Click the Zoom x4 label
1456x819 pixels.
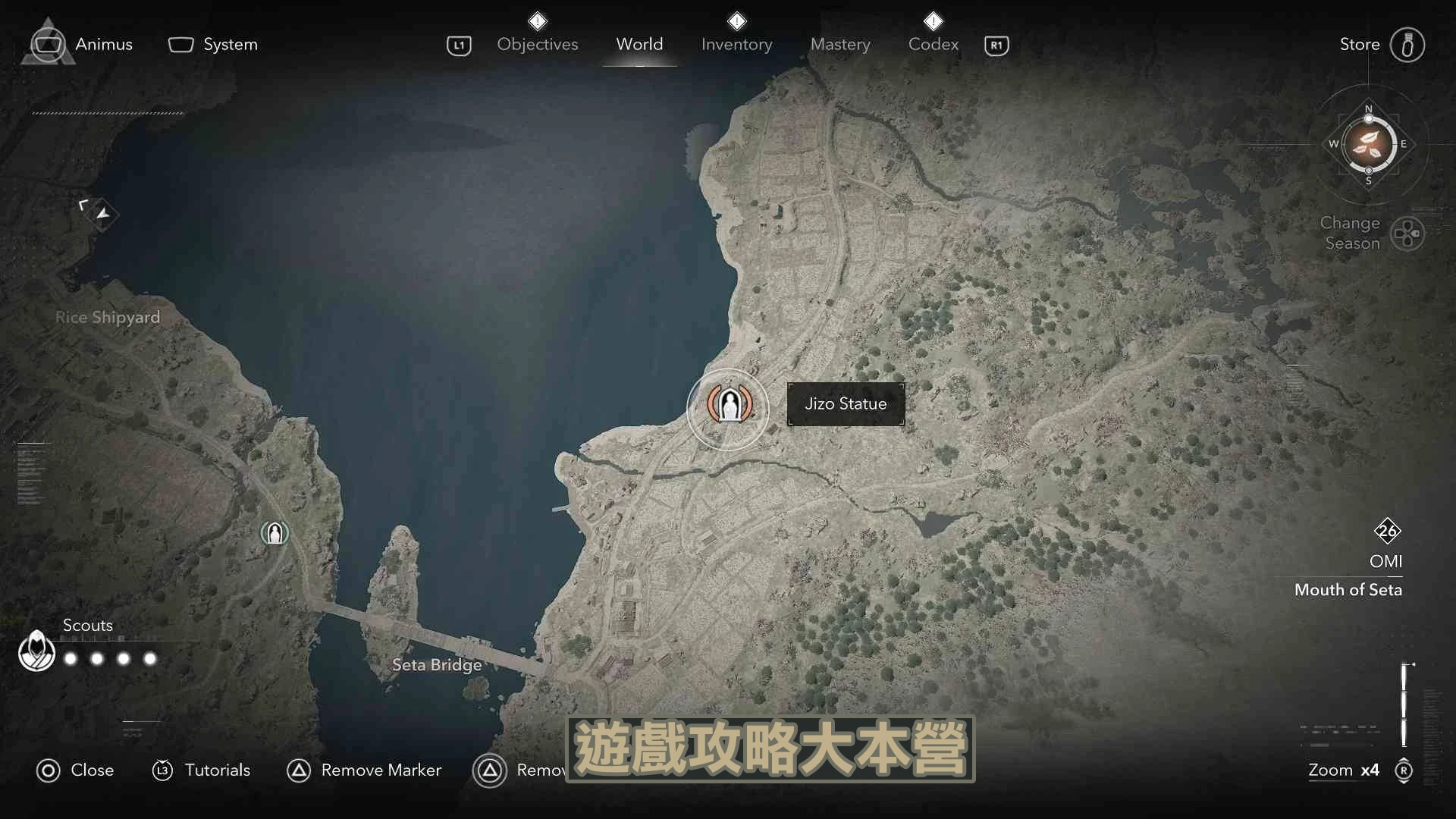[1343, 770]
